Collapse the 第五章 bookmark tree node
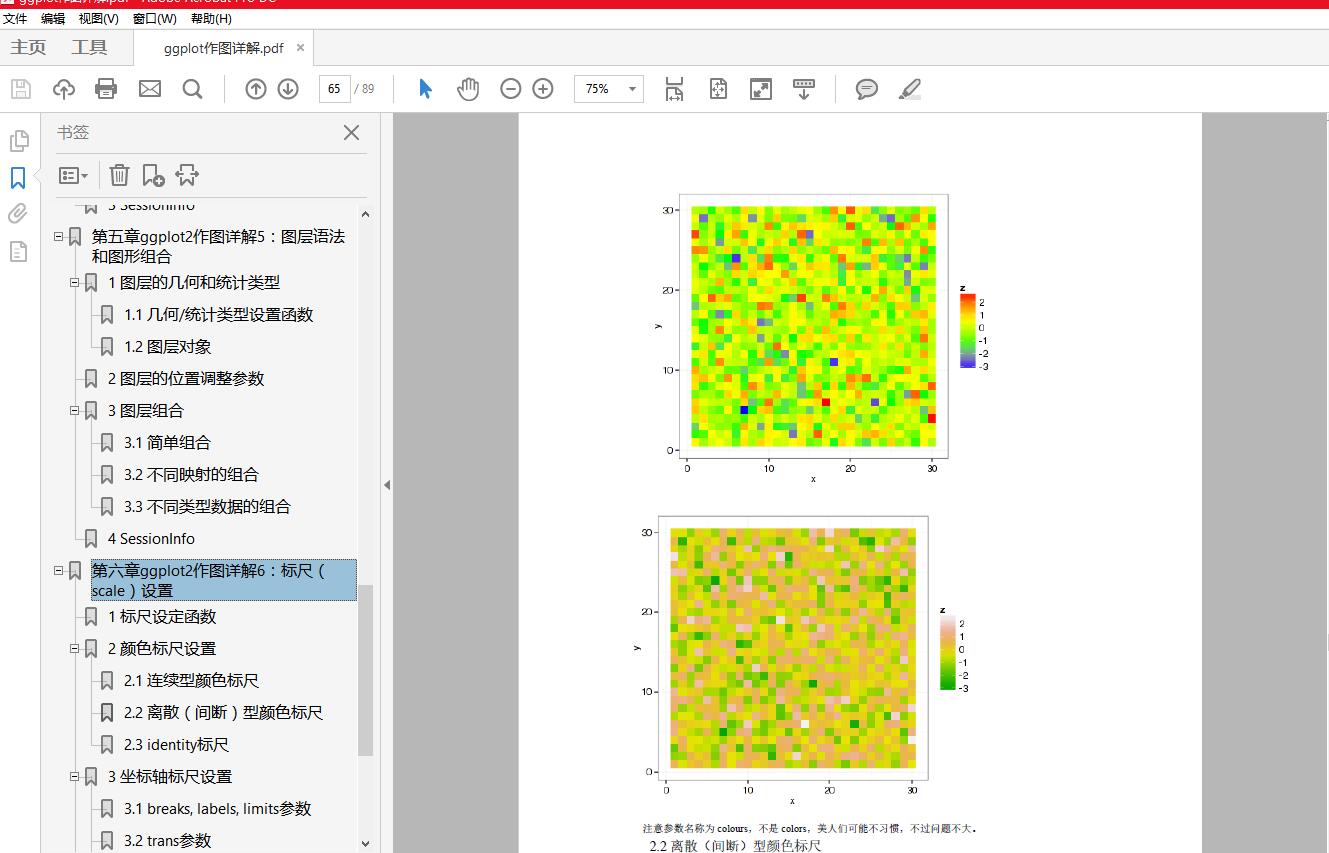This screenshot has width=1329, height=853. (x=59, y=237)
